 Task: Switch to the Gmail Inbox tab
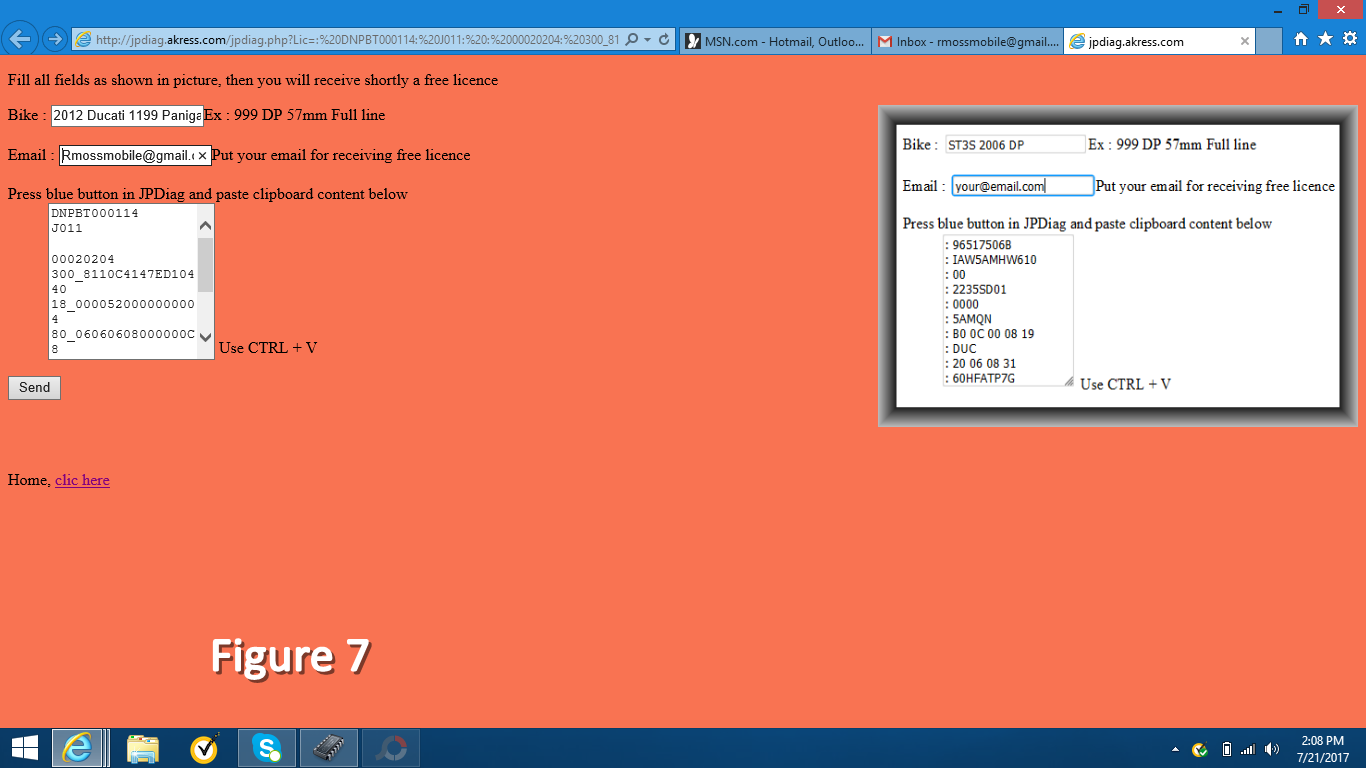[x=967, y=41]
